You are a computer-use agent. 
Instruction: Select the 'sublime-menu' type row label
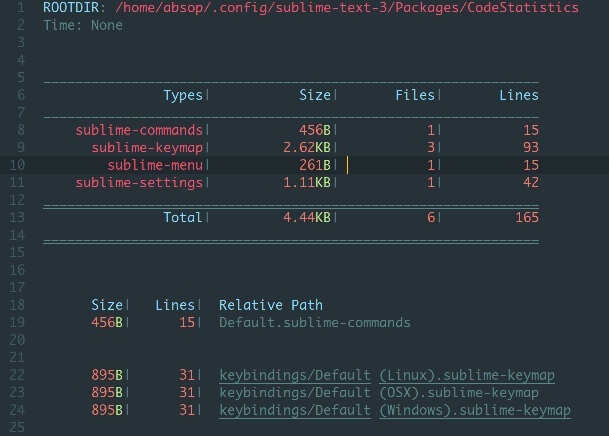pos(155,165)
